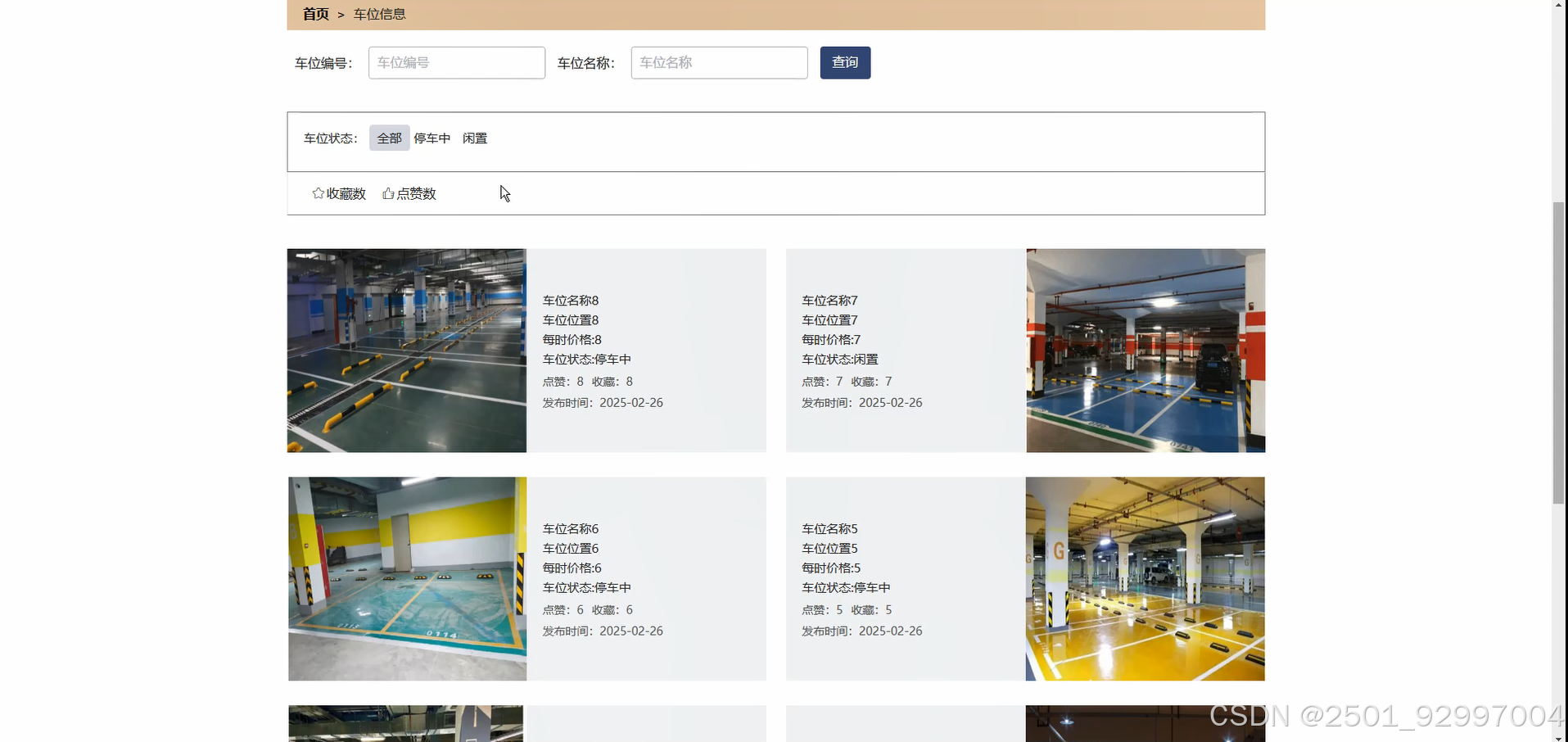Click the 每时价格:6 text

click(572, 568)
